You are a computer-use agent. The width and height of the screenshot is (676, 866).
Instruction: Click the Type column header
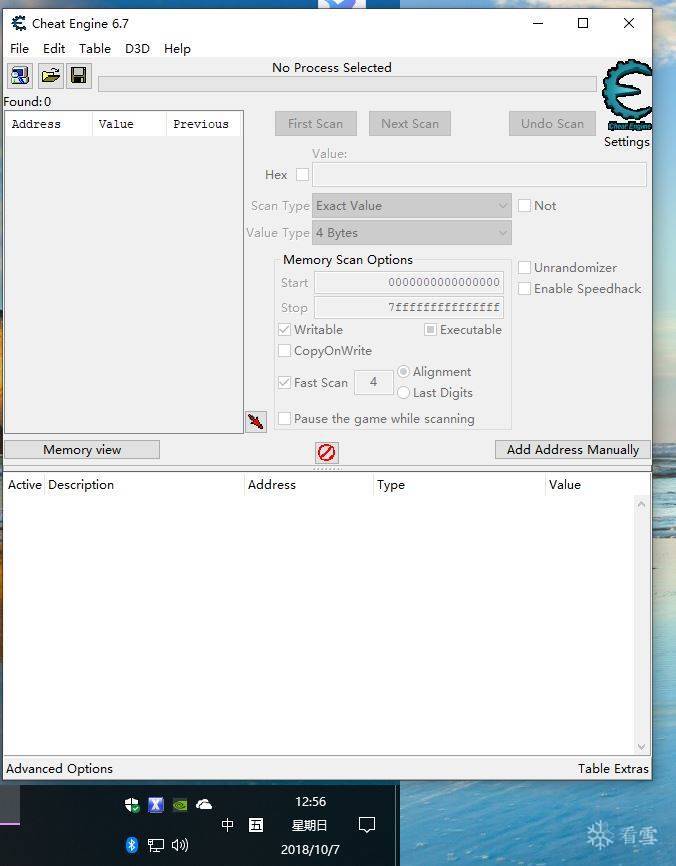point(459,484)
